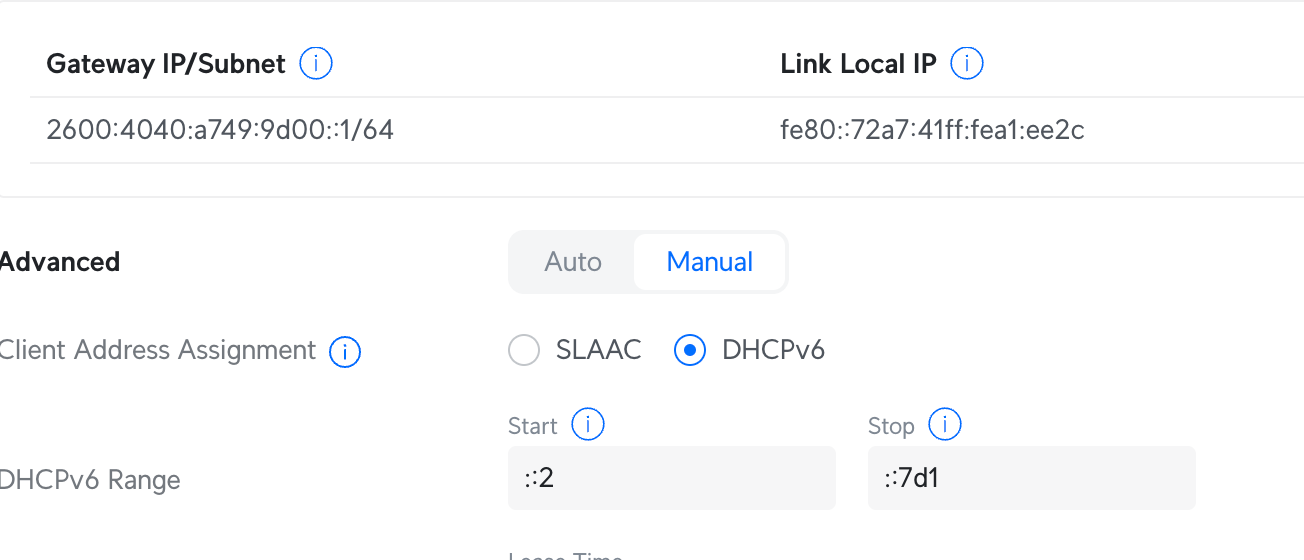The height and width of the screenshot is (560, 1304).
Task: Open the Link Local IP info tooltip icon
Action: (966, 64)
